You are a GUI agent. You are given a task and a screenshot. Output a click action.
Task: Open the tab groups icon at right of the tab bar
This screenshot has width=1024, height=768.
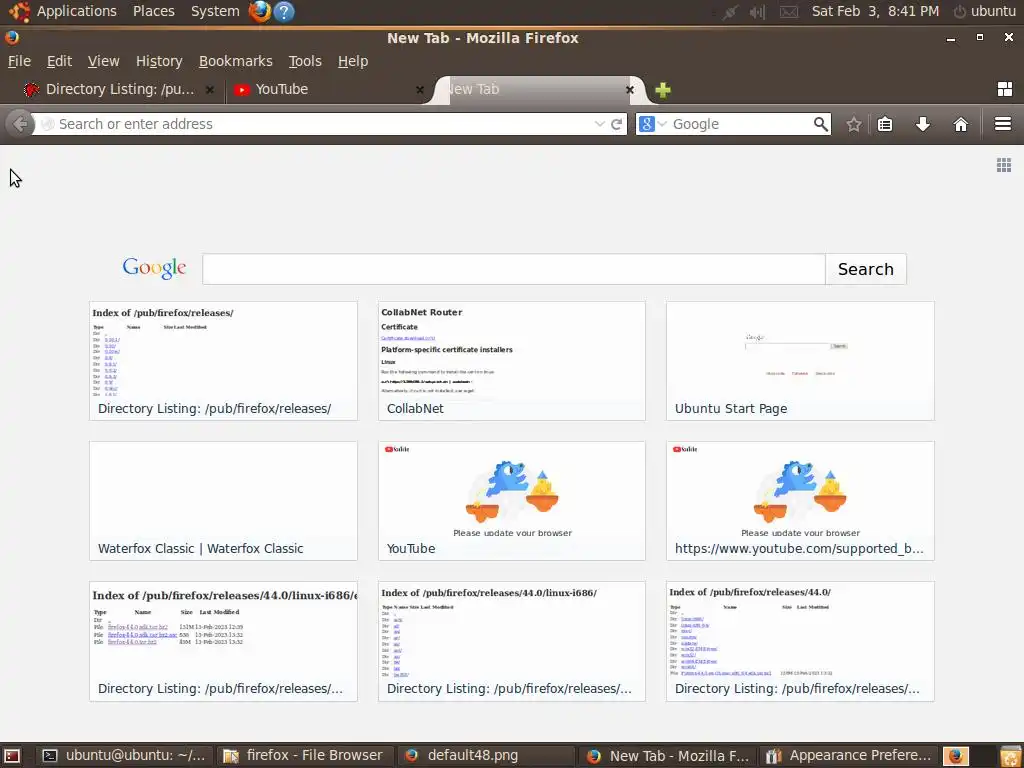1004,89
